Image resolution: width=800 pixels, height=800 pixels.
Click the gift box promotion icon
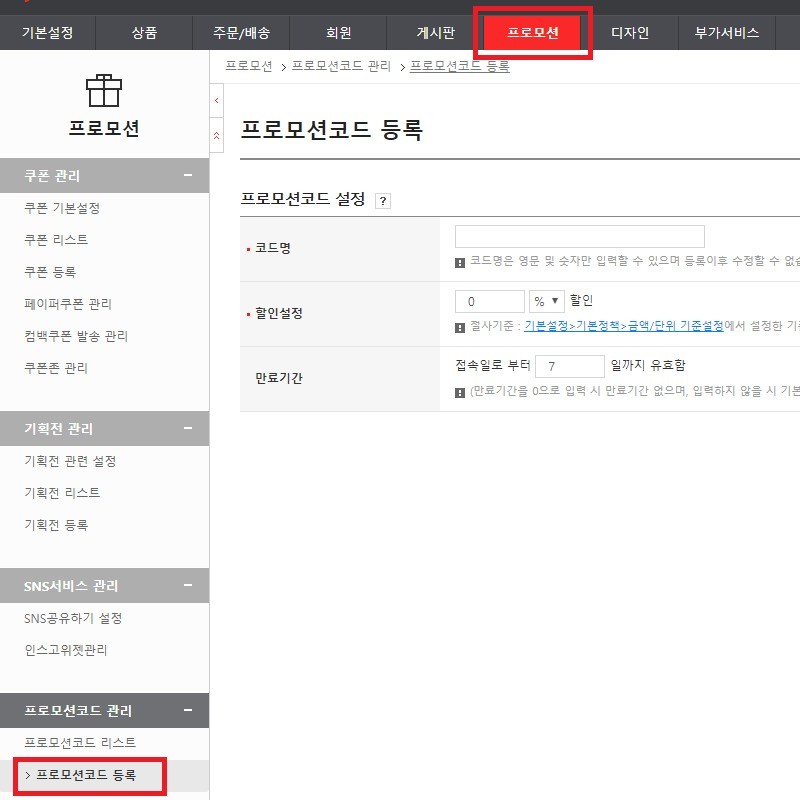point(104,91)
